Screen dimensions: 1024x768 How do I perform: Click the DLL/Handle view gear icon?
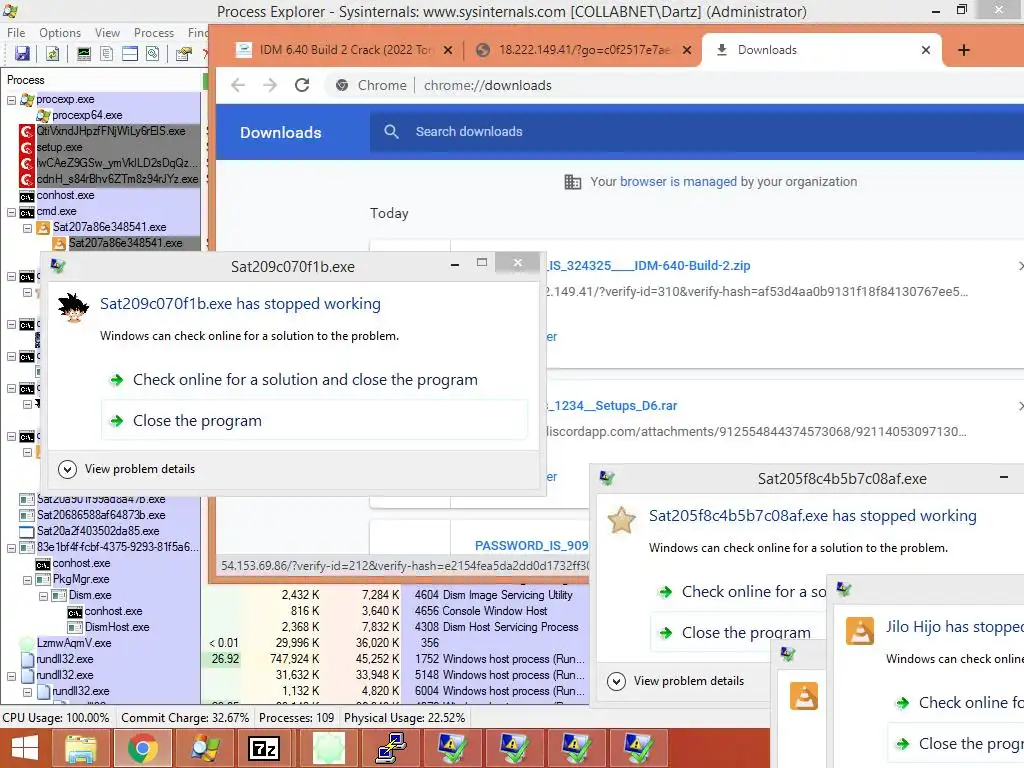153,54
